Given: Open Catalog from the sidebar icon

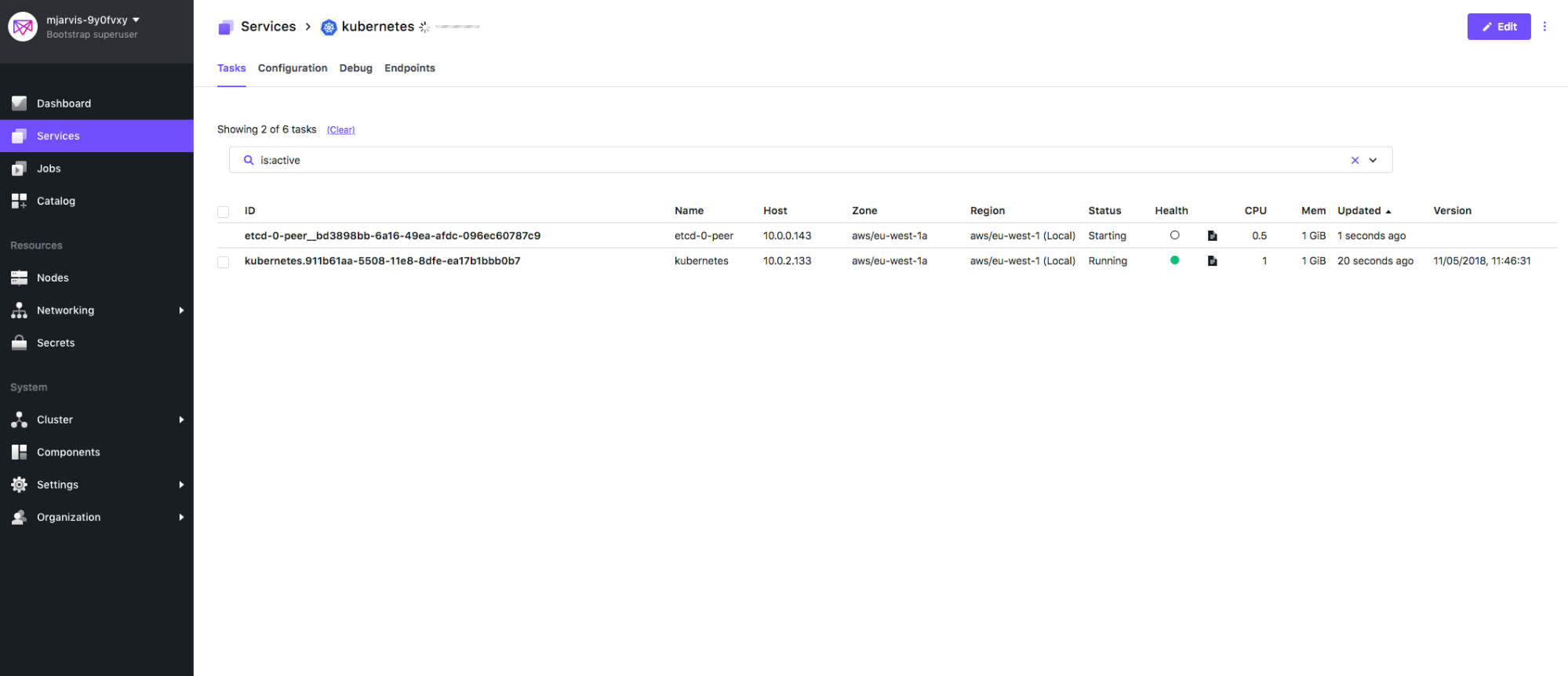Looking at the screenshot, I should pos(20,202).
